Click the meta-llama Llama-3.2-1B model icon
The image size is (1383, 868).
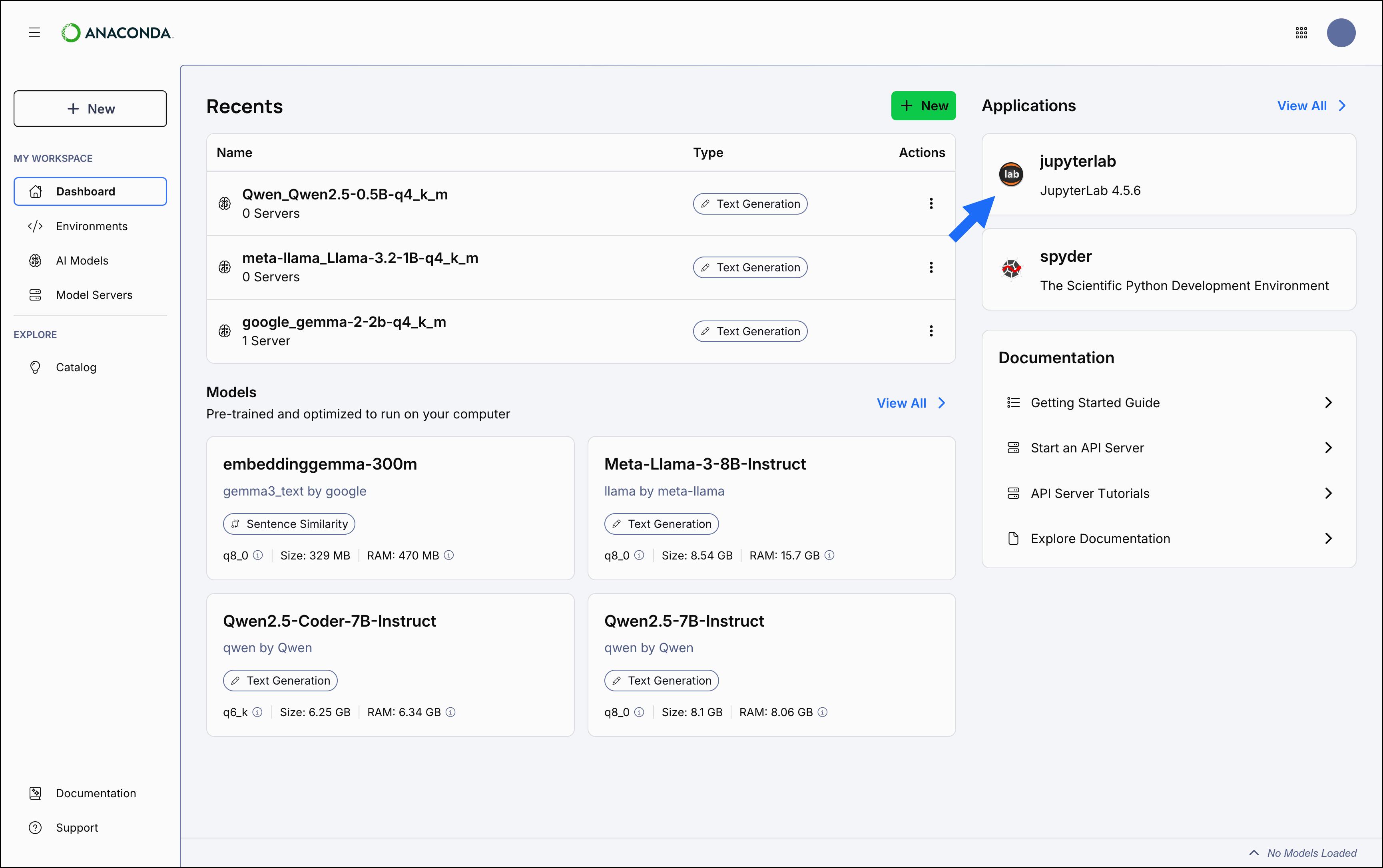pyautogui.click(x=225, y=267)
